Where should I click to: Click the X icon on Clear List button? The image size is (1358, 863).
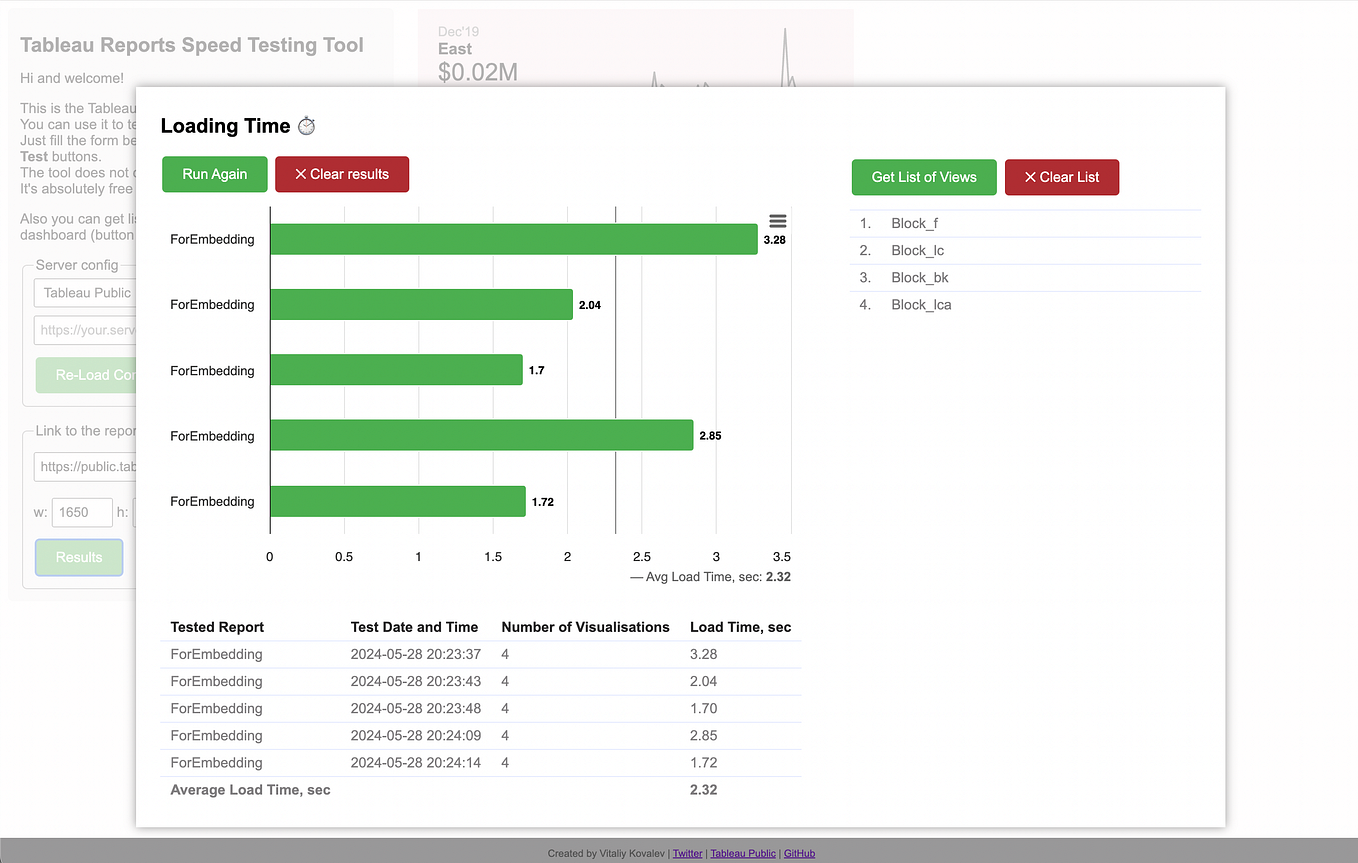coord(1031,177)
